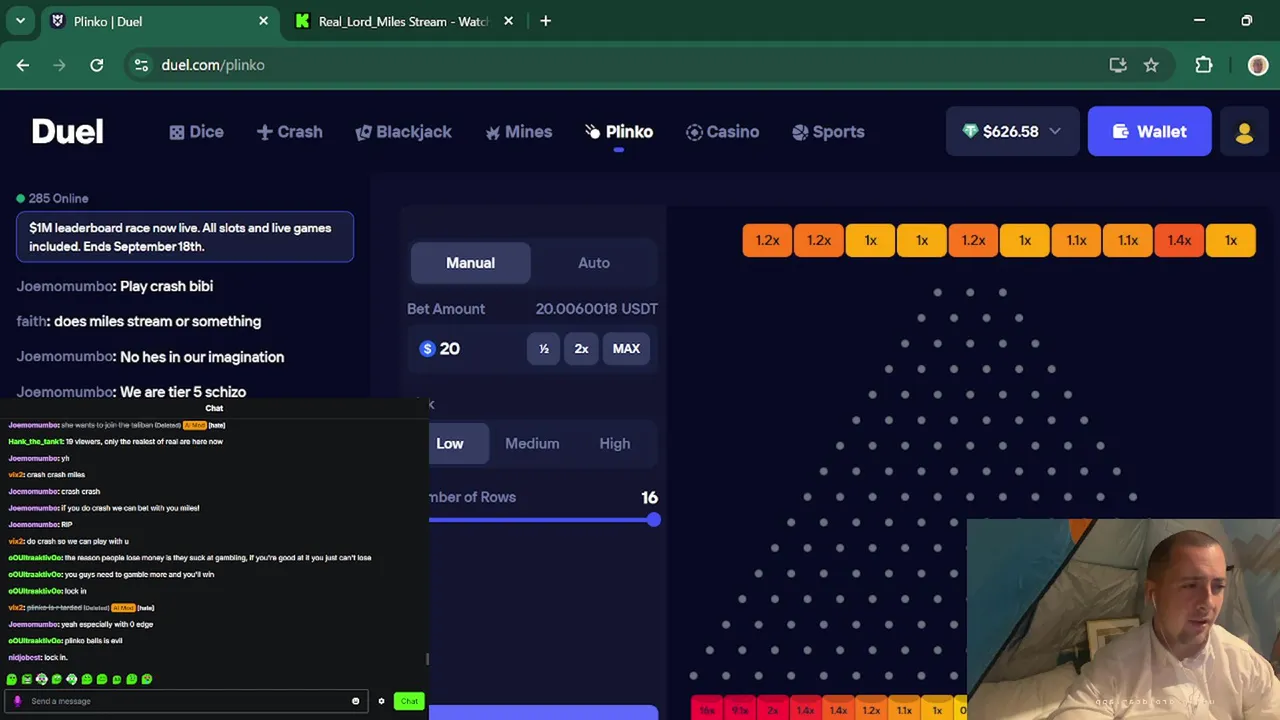Expand the tab search chevron
1280x720 pixels.
(x=20, y=21)
